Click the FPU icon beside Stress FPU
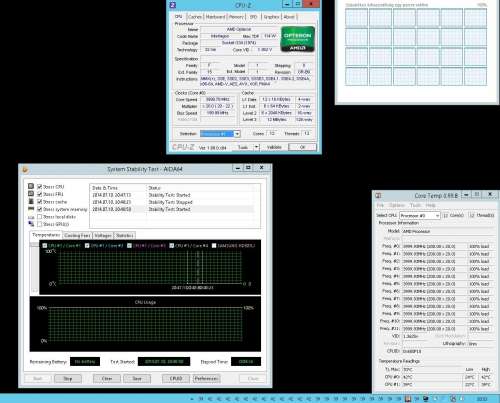 pos(31,194)
